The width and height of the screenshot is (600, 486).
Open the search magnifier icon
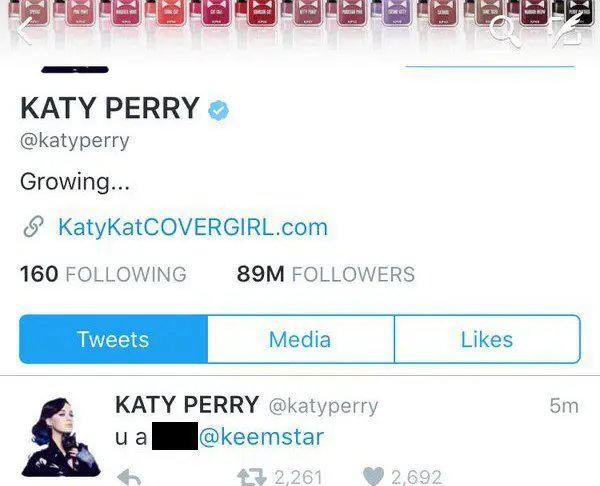tap(505, 33)
